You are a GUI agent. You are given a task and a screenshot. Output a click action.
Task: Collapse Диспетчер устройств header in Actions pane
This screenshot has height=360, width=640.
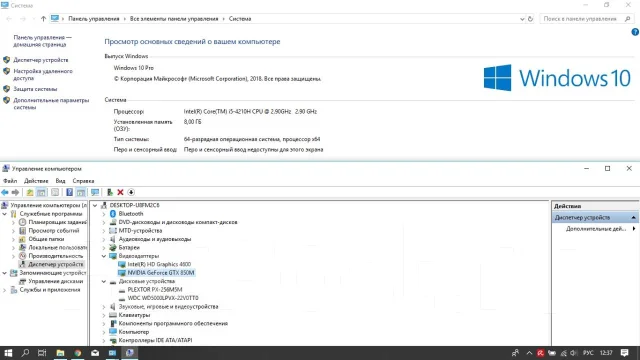(x=633, y=218)
